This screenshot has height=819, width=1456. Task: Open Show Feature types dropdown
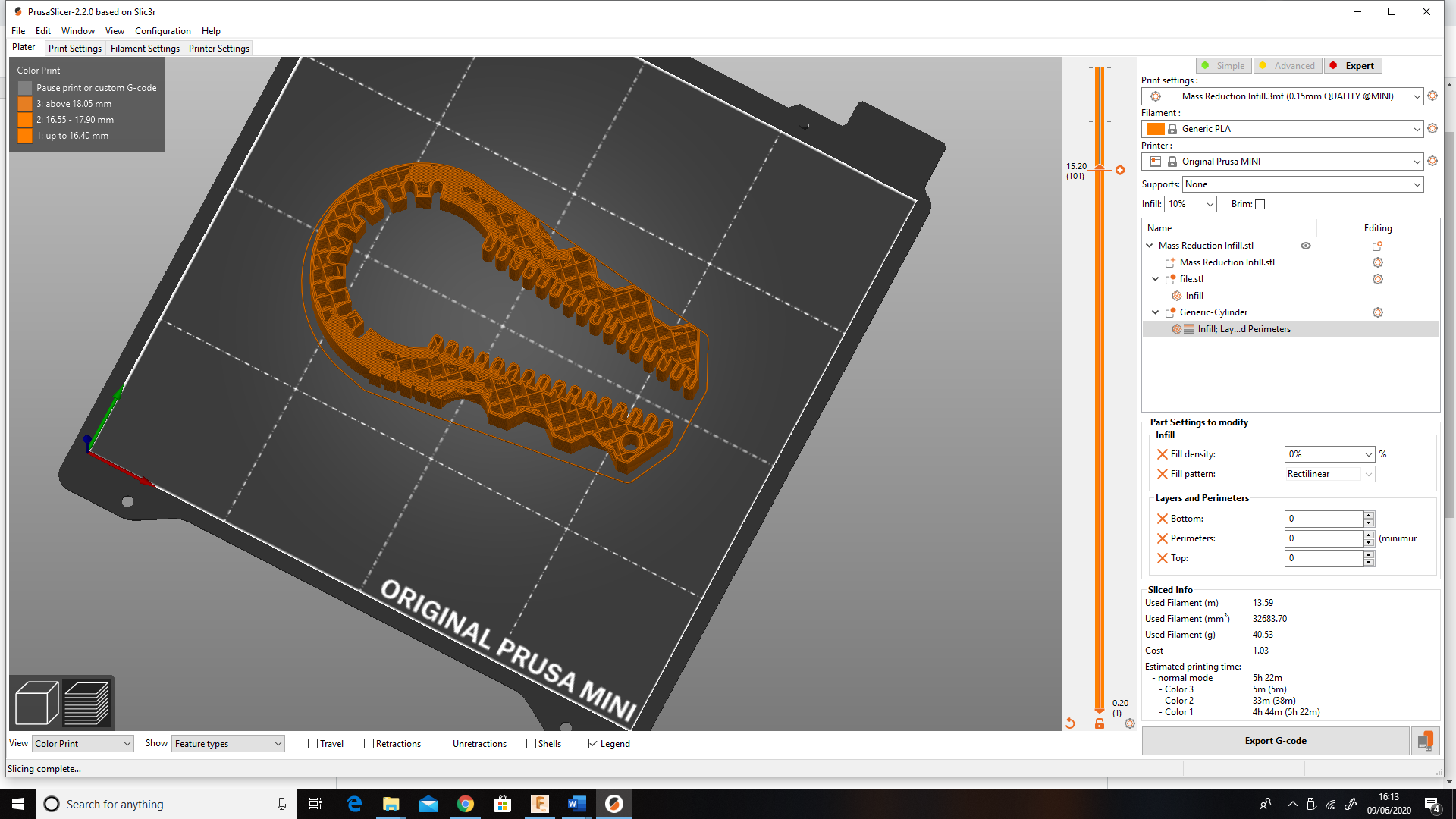[x=228, y=744]
